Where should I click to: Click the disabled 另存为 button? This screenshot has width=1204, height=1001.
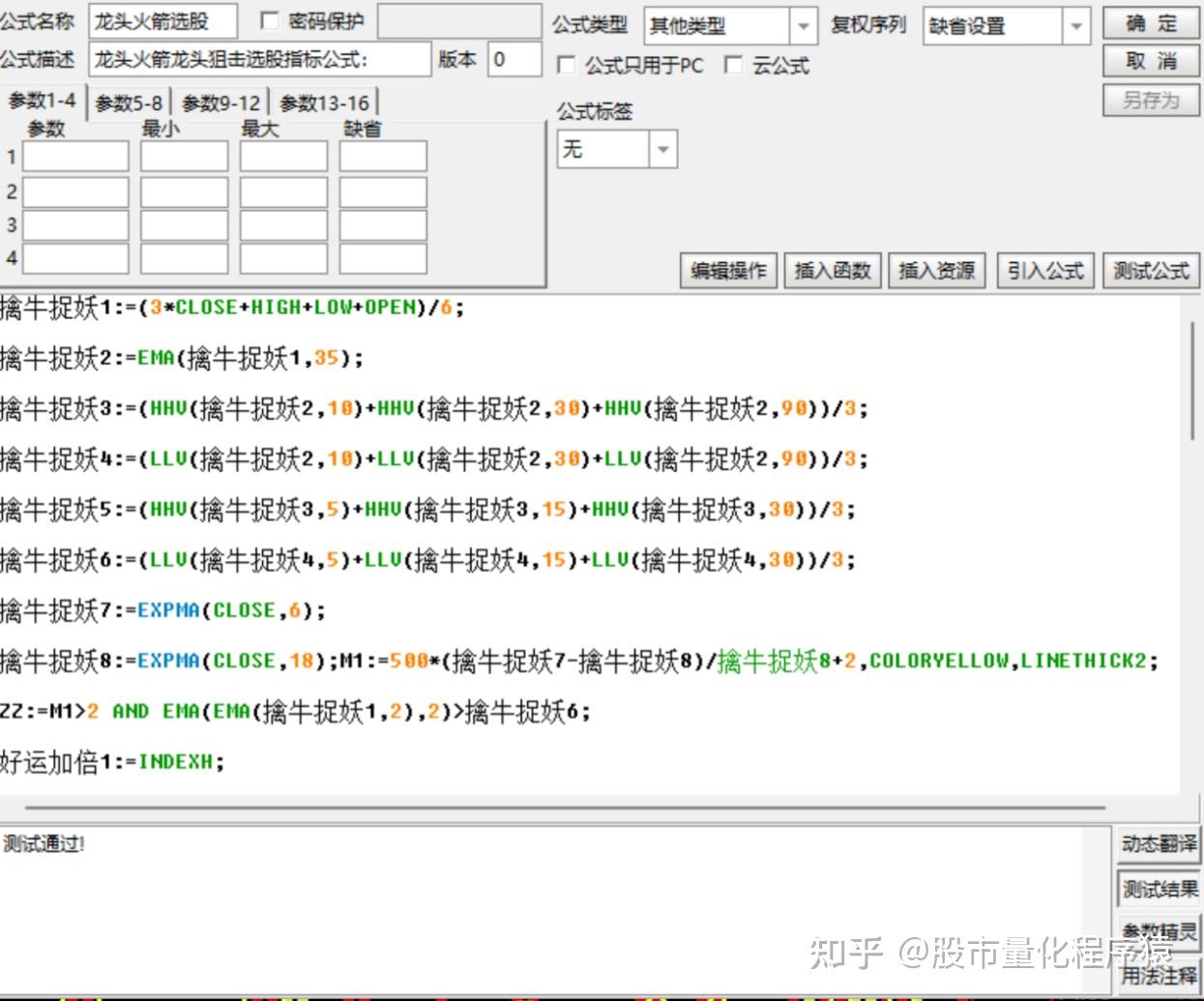click(x=1151, y=100)
